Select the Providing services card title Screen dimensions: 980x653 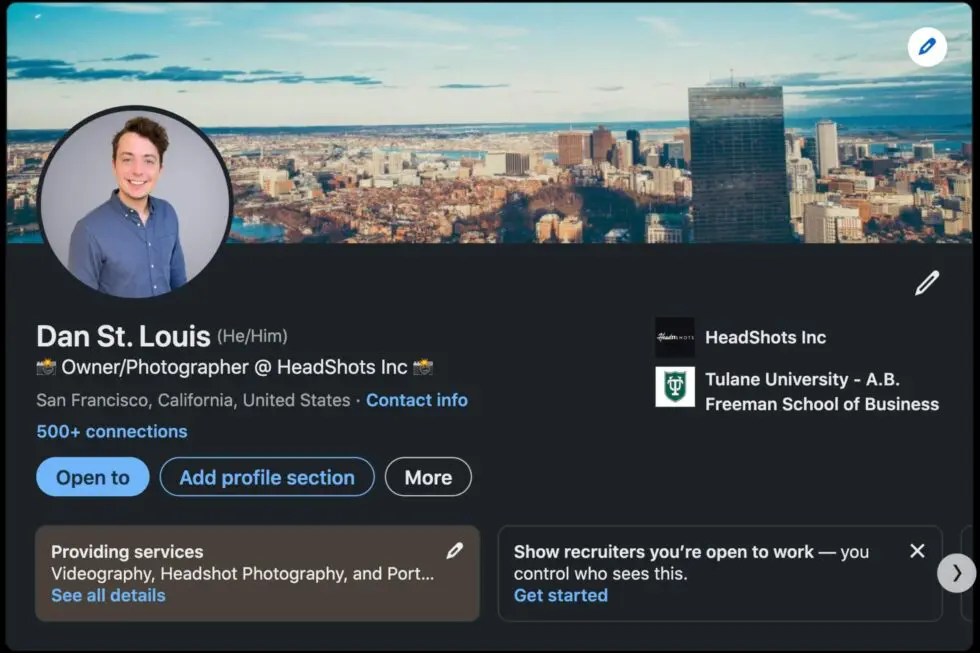[127, 551]
